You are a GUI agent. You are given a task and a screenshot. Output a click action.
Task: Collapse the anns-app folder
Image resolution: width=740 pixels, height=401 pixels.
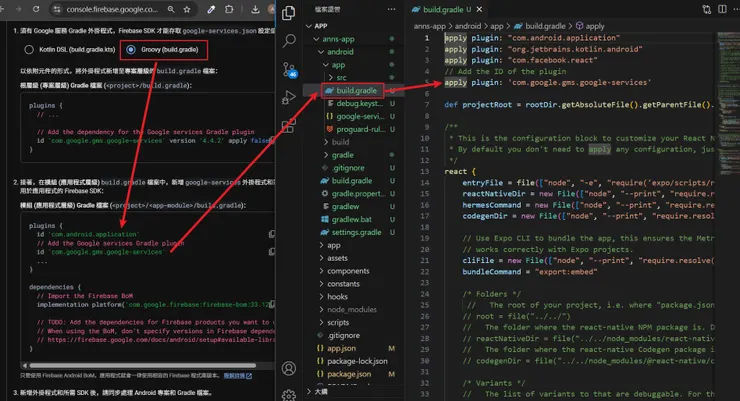(x=316, y=39)
